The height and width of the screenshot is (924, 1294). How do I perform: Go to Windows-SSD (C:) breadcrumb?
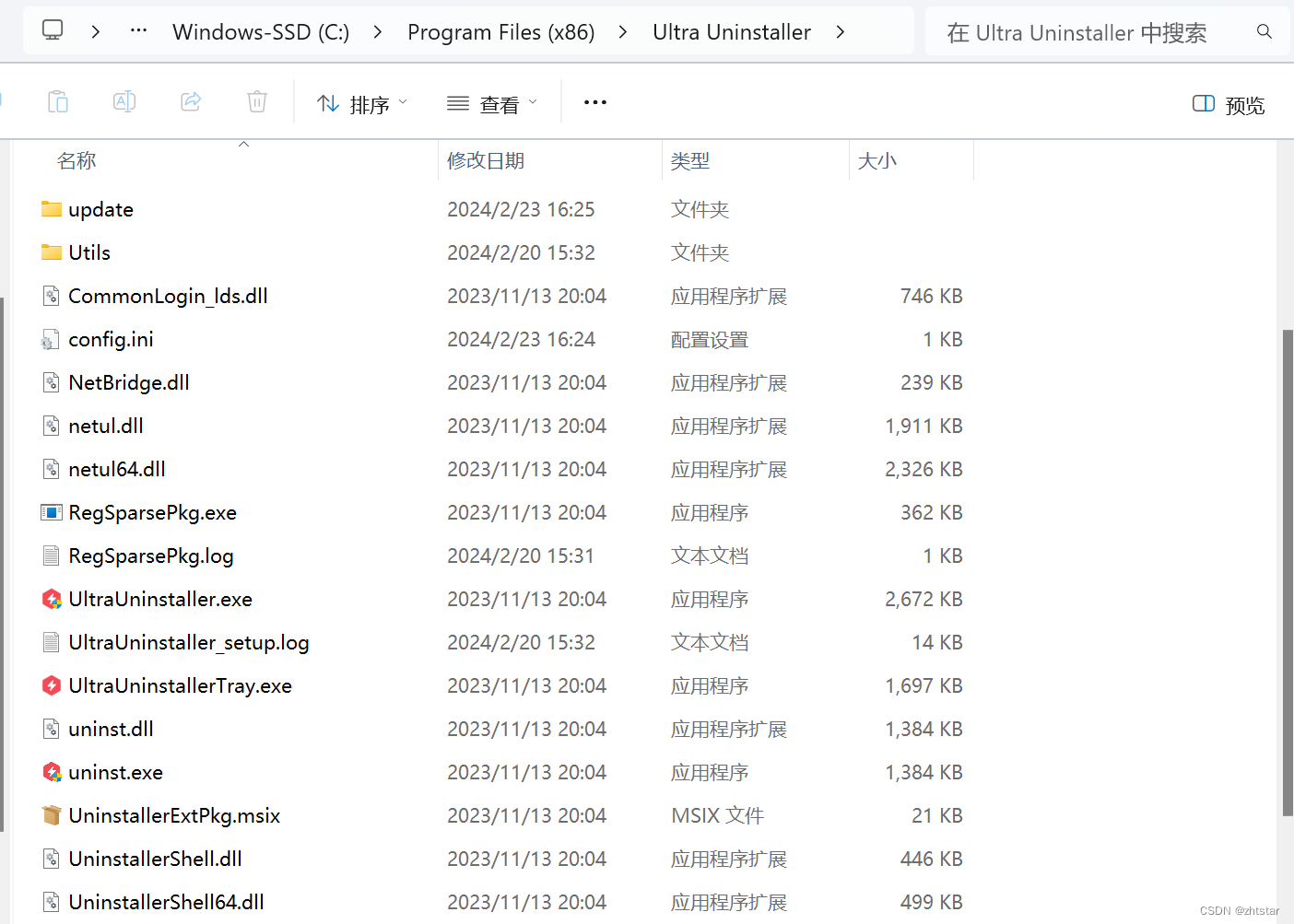tap(261, 32)
